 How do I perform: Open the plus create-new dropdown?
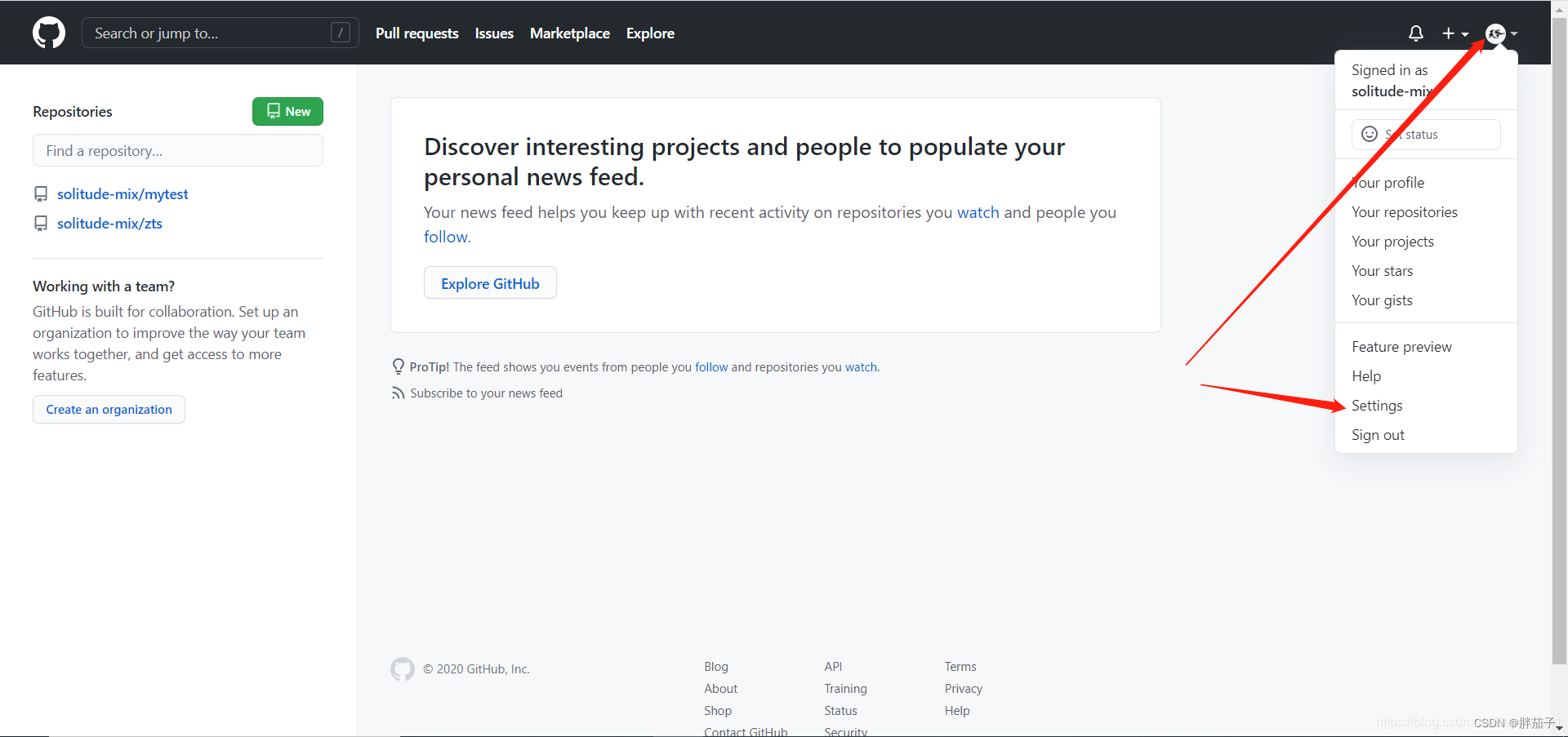[1455, 33]
